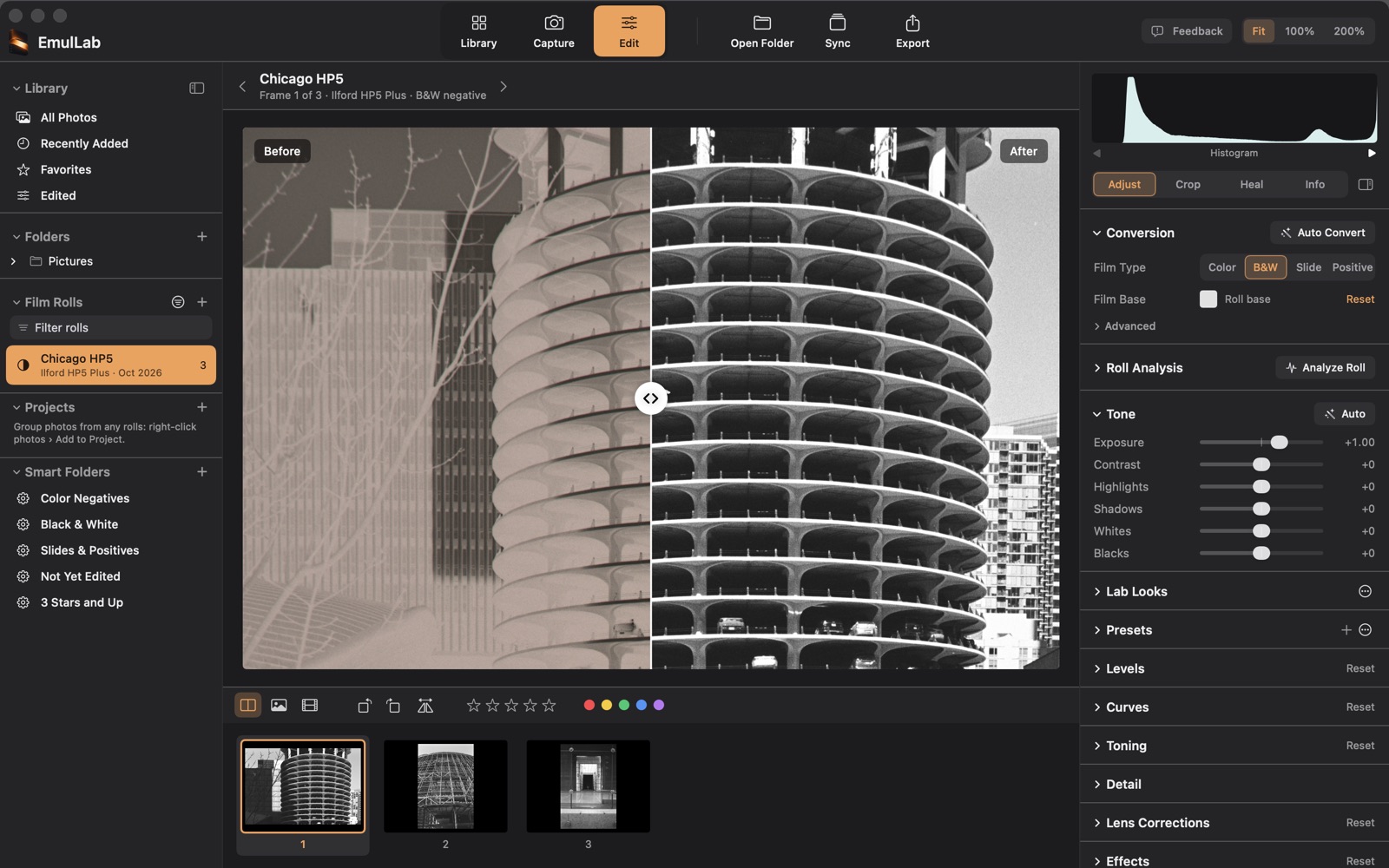Open film rolls sort options icon
1389x868 pixels.
pos(178,302)
